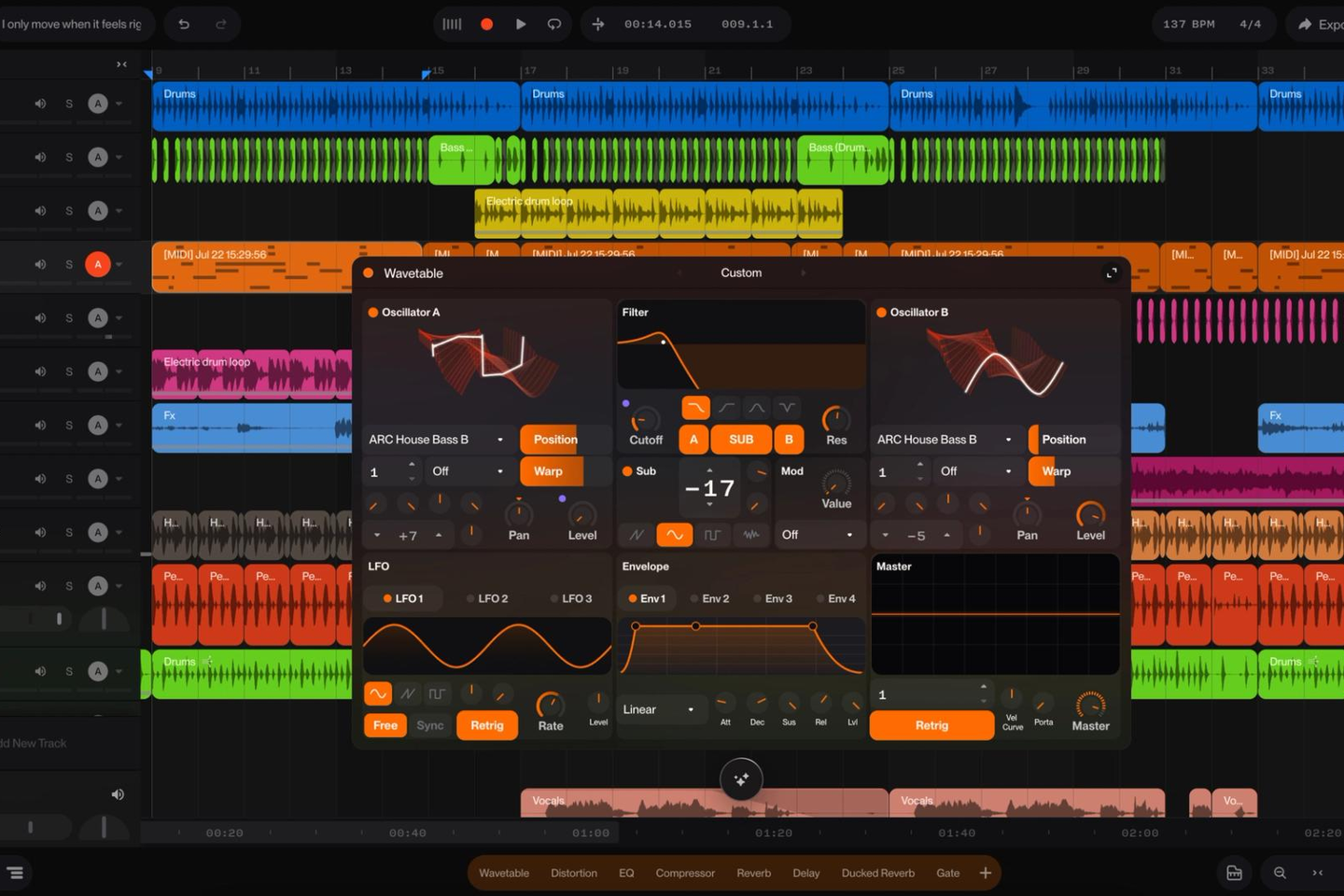Open Oscillator A wavetable ARC House Bass B dropdown

tap(437, 440)
